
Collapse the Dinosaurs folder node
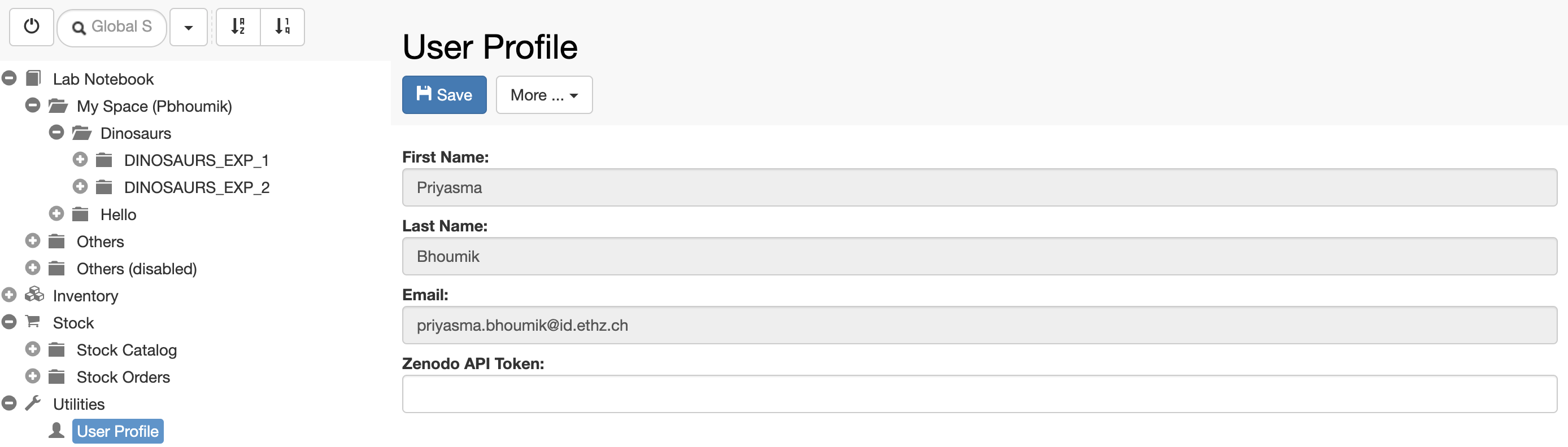click(x=56, y=133)
